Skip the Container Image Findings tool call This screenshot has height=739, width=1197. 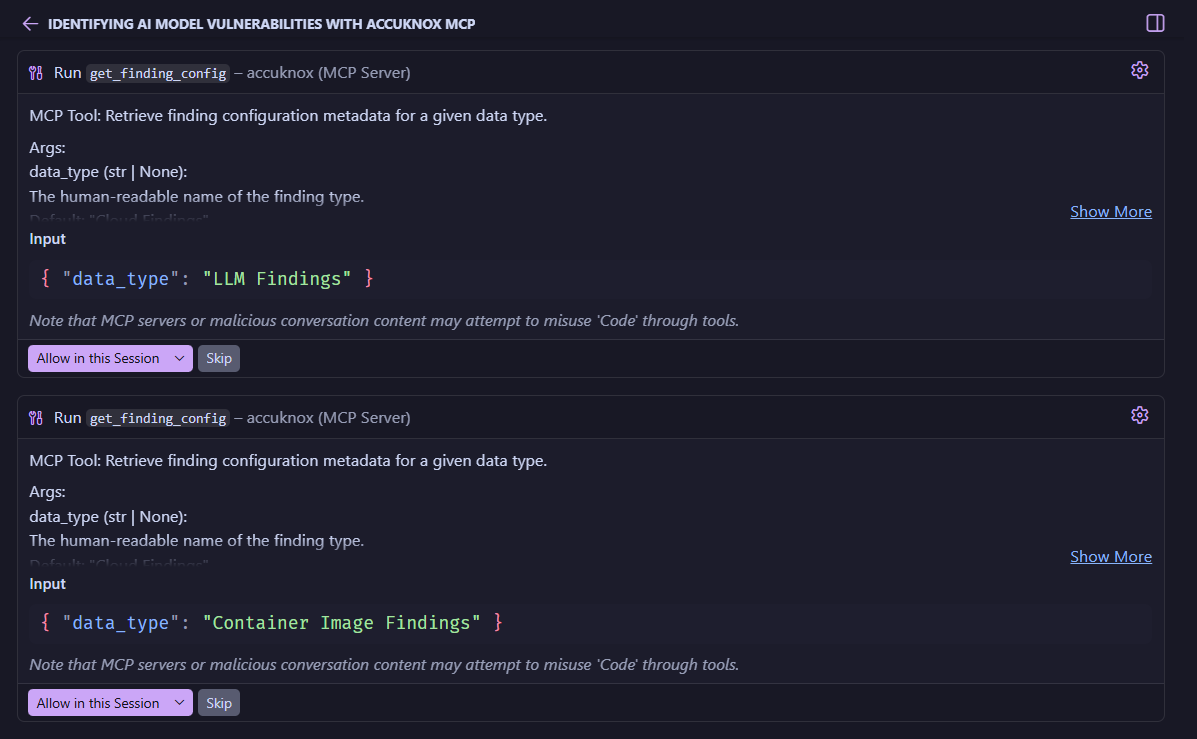click(x=219, y=704)
